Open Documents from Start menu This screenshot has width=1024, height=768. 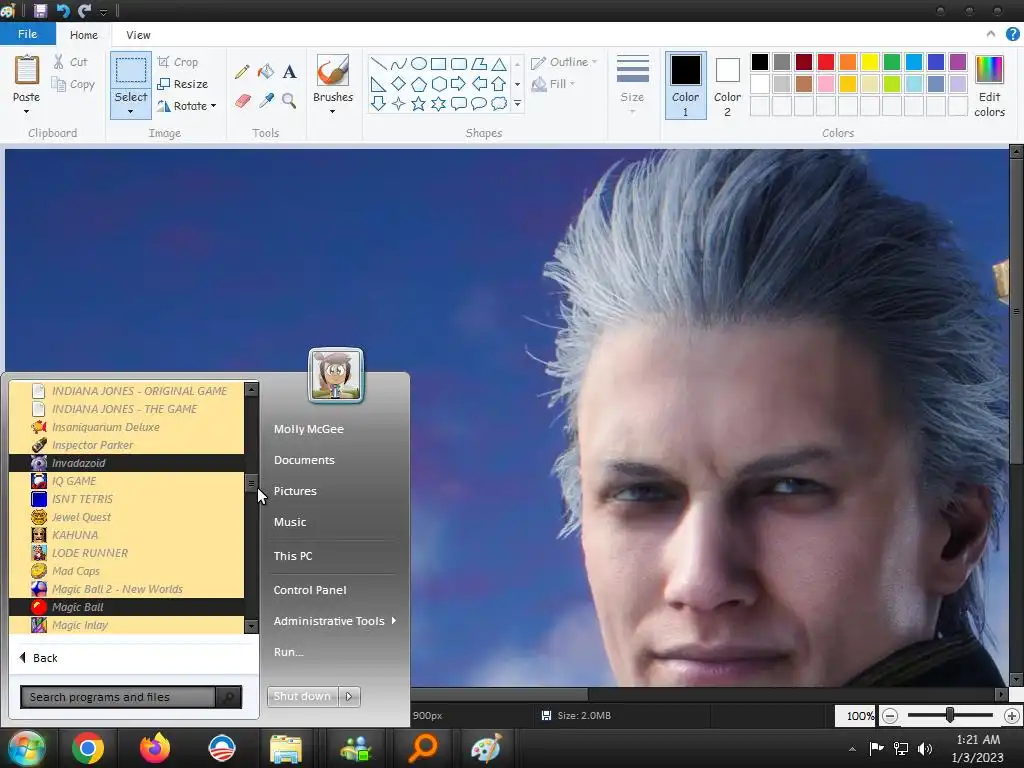[304, 460]
